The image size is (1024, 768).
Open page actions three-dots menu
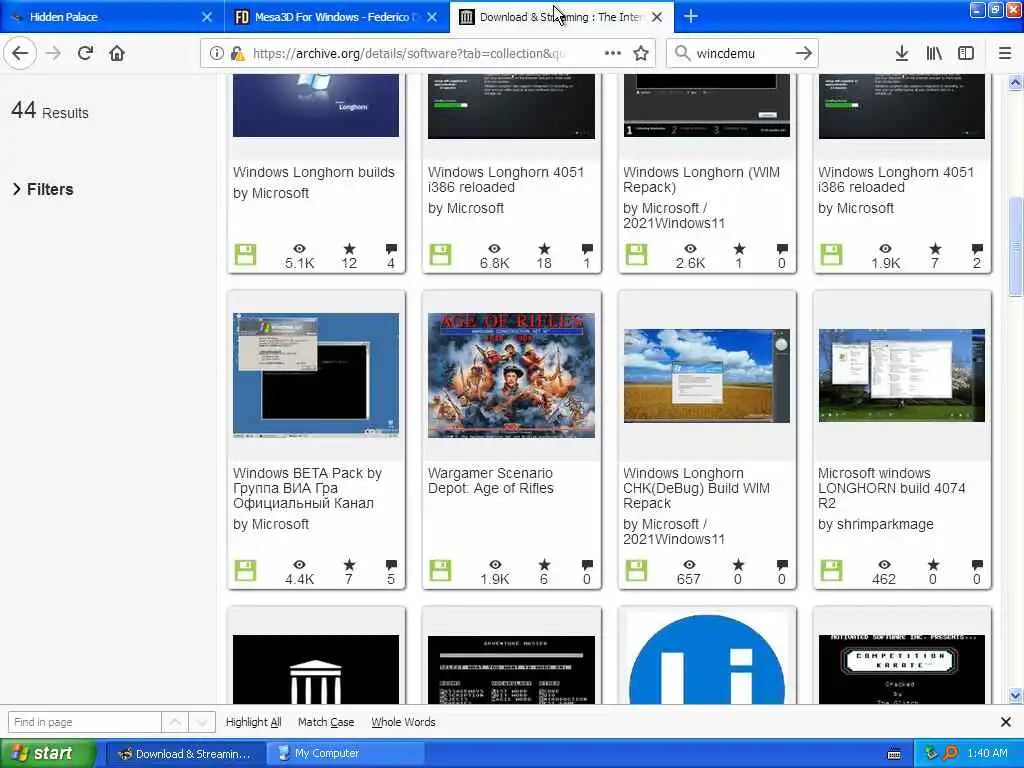pyautogui.click(x=613, y=54)
